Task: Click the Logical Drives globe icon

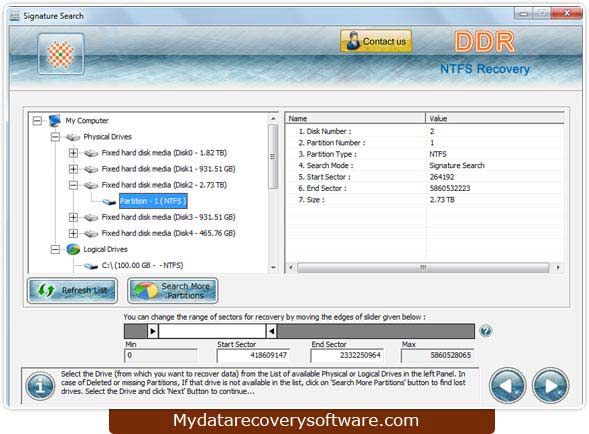Action: (73, 249)
